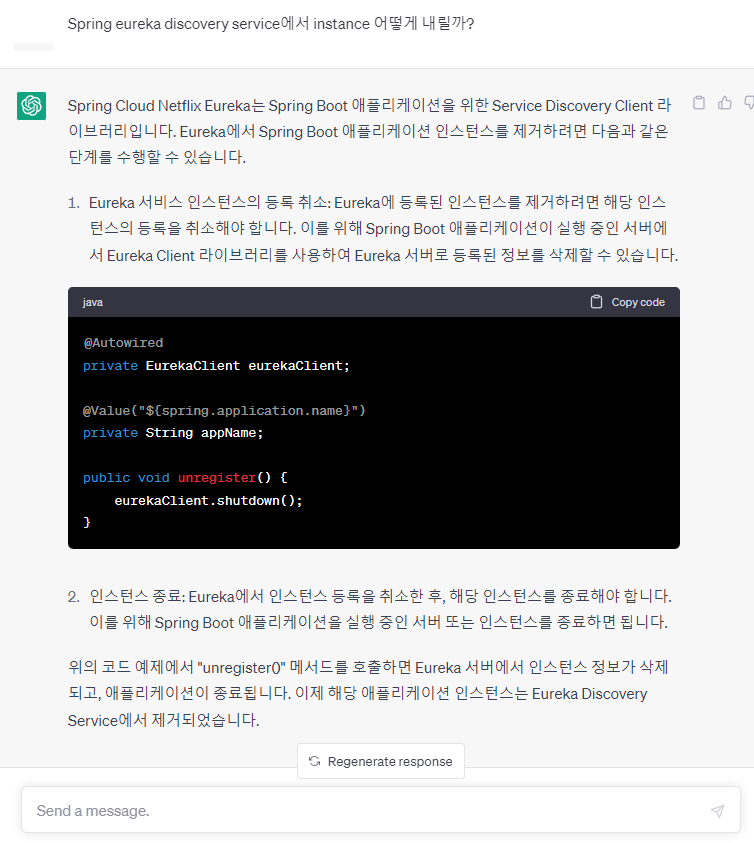Focus the Send a message input field
The width and height of the screenshot is (754, 843).
point(381,810)
